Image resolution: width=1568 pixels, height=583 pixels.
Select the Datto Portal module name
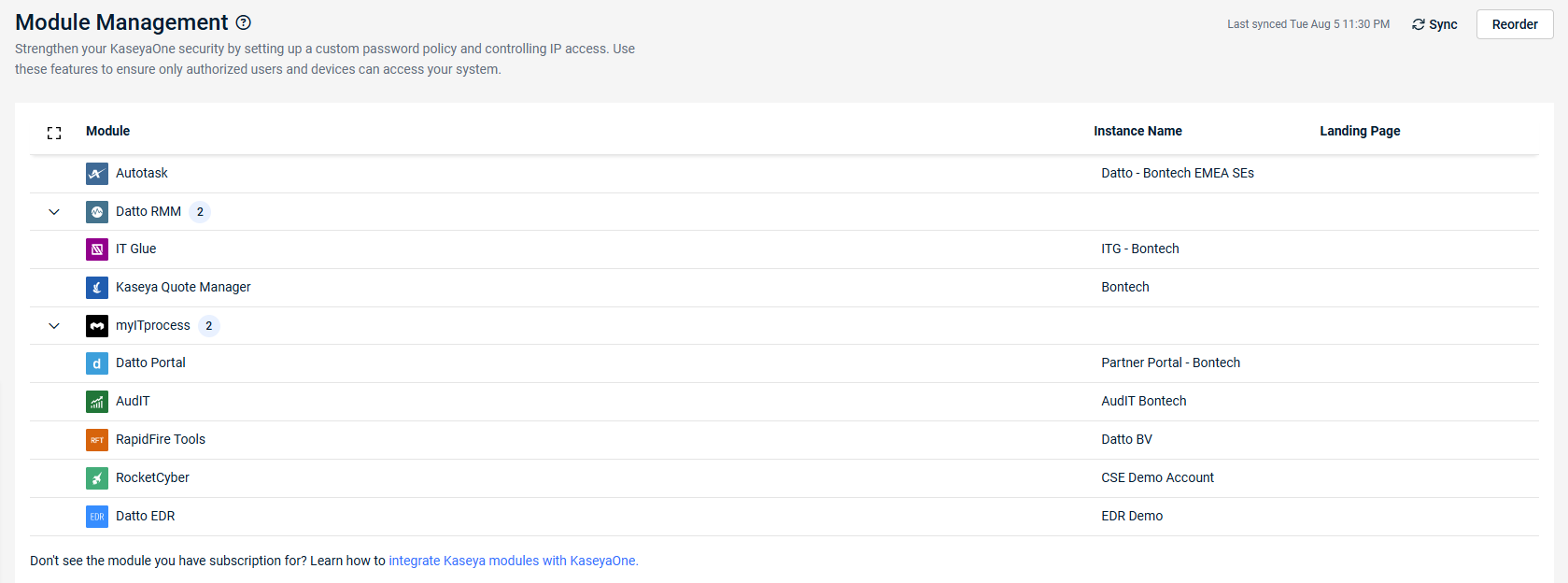[150, 363]
